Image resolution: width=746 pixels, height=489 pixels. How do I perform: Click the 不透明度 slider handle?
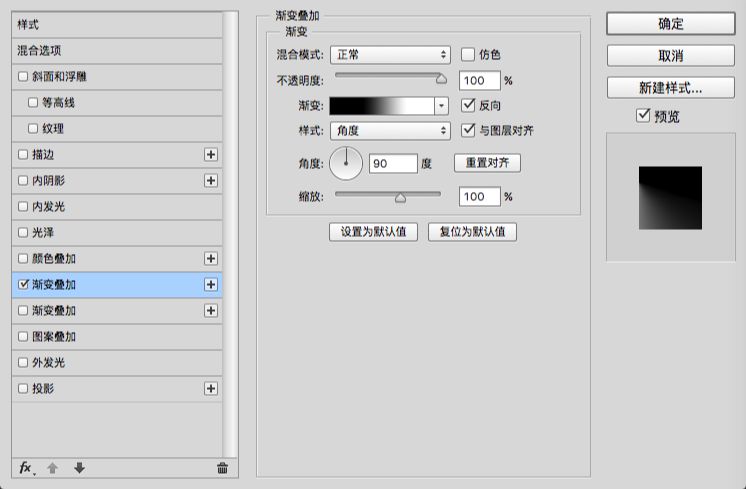click(x=442, y=78)
